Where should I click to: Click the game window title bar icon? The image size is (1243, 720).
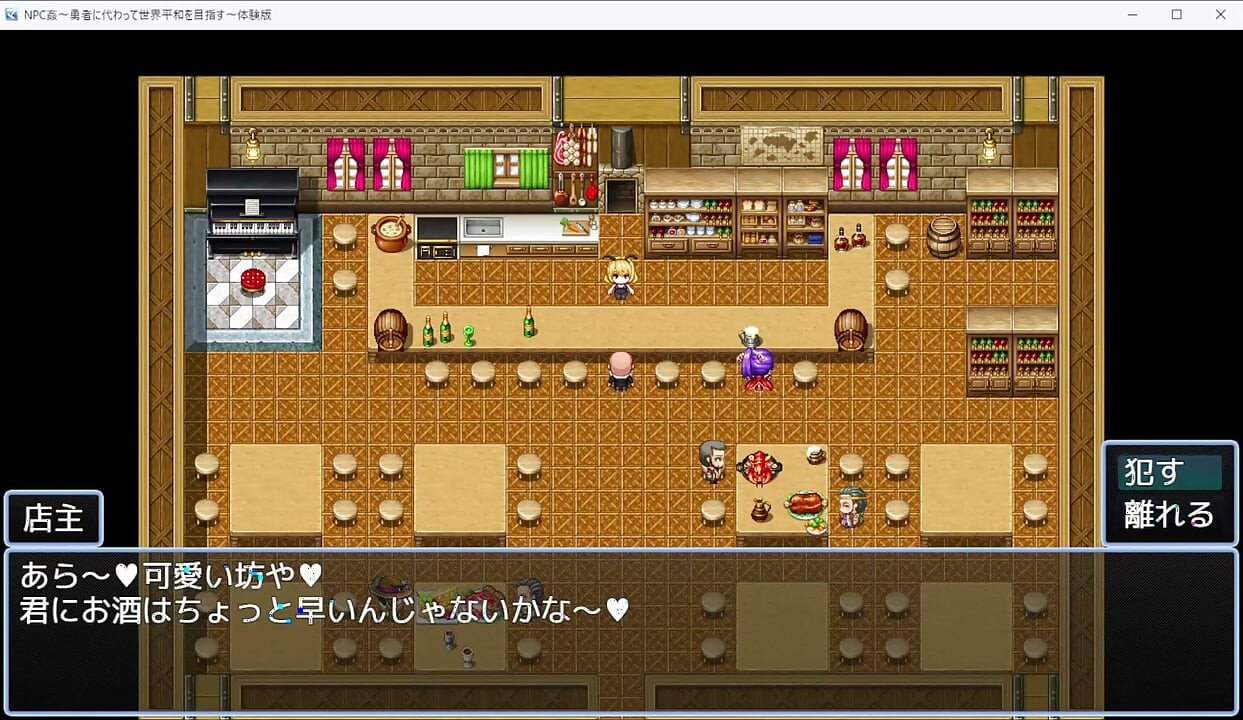point(12,15)
